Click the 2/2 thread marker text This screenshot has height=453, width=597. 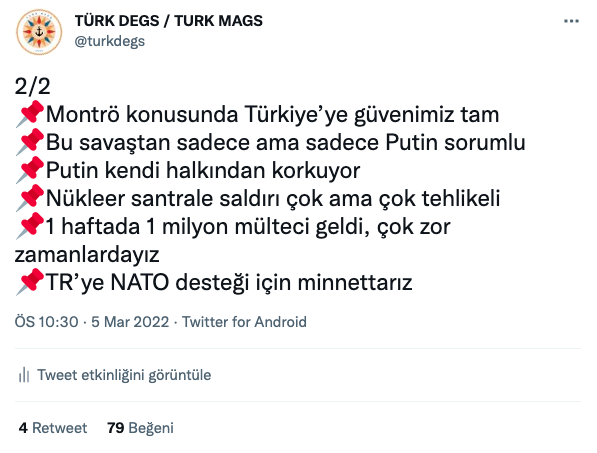[x=32, y=86]
